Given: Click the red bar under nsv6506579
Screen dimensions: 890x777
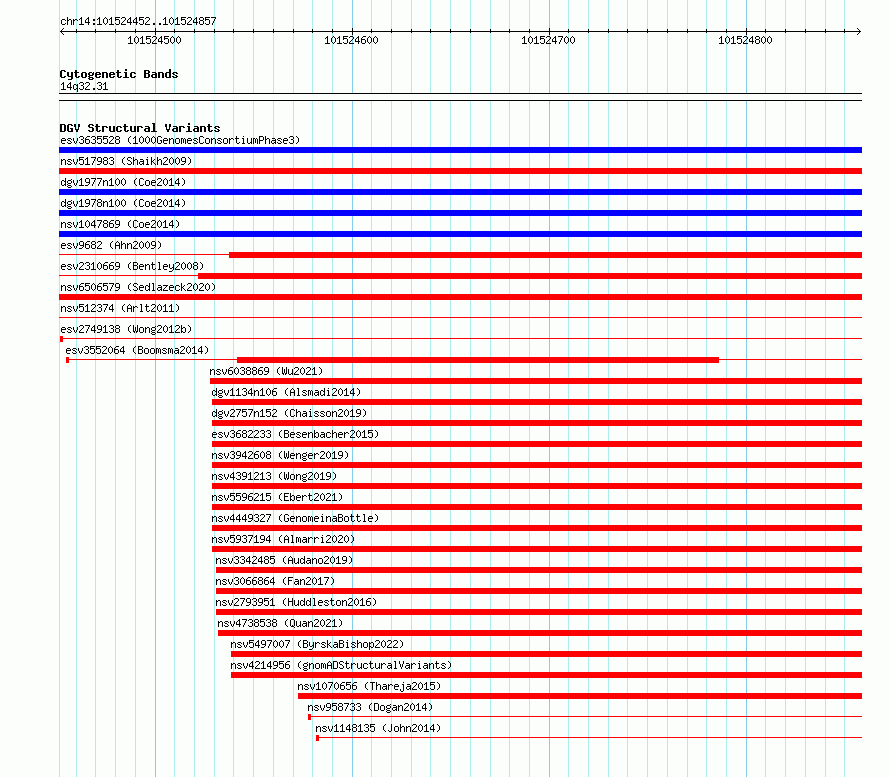Looking at the screenshot, I should pos(460,297).
